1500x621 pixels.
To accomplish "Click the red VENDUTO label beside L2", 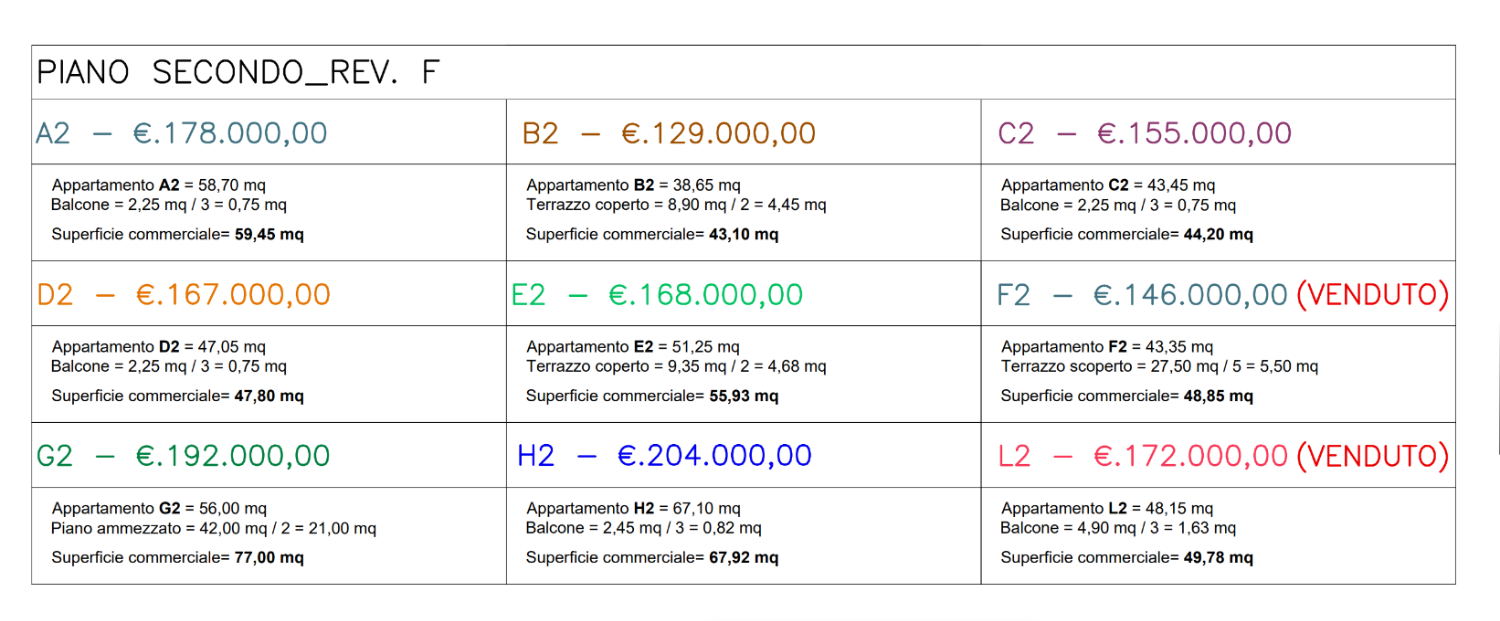I will 1372,456.
